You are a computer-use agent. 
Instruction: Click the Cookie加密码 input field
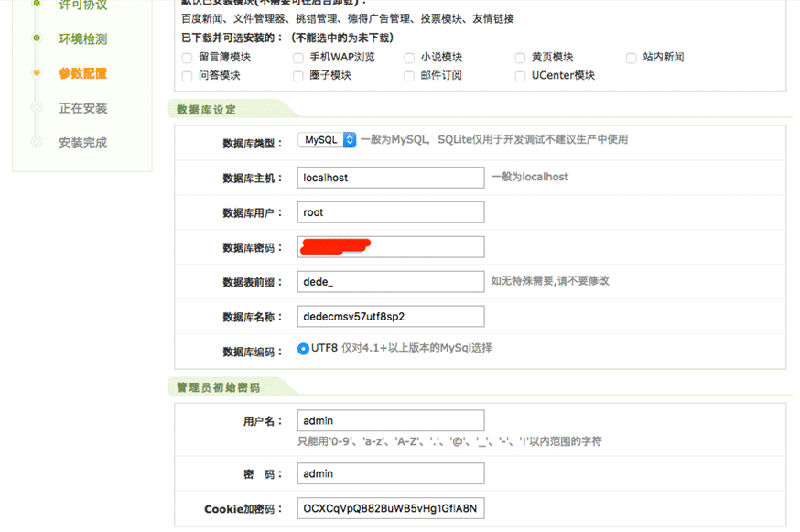tap(390, 509)
